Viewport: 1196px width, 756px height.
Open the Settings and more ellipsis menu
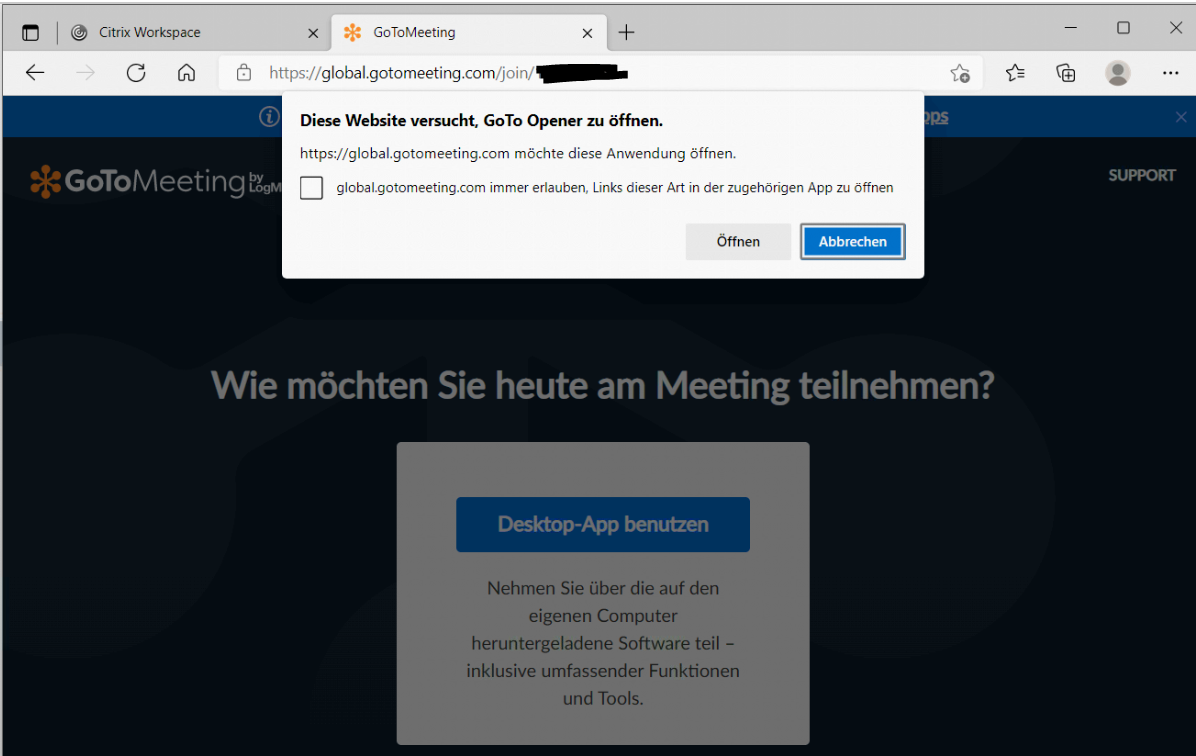[x=1170, y=73]
